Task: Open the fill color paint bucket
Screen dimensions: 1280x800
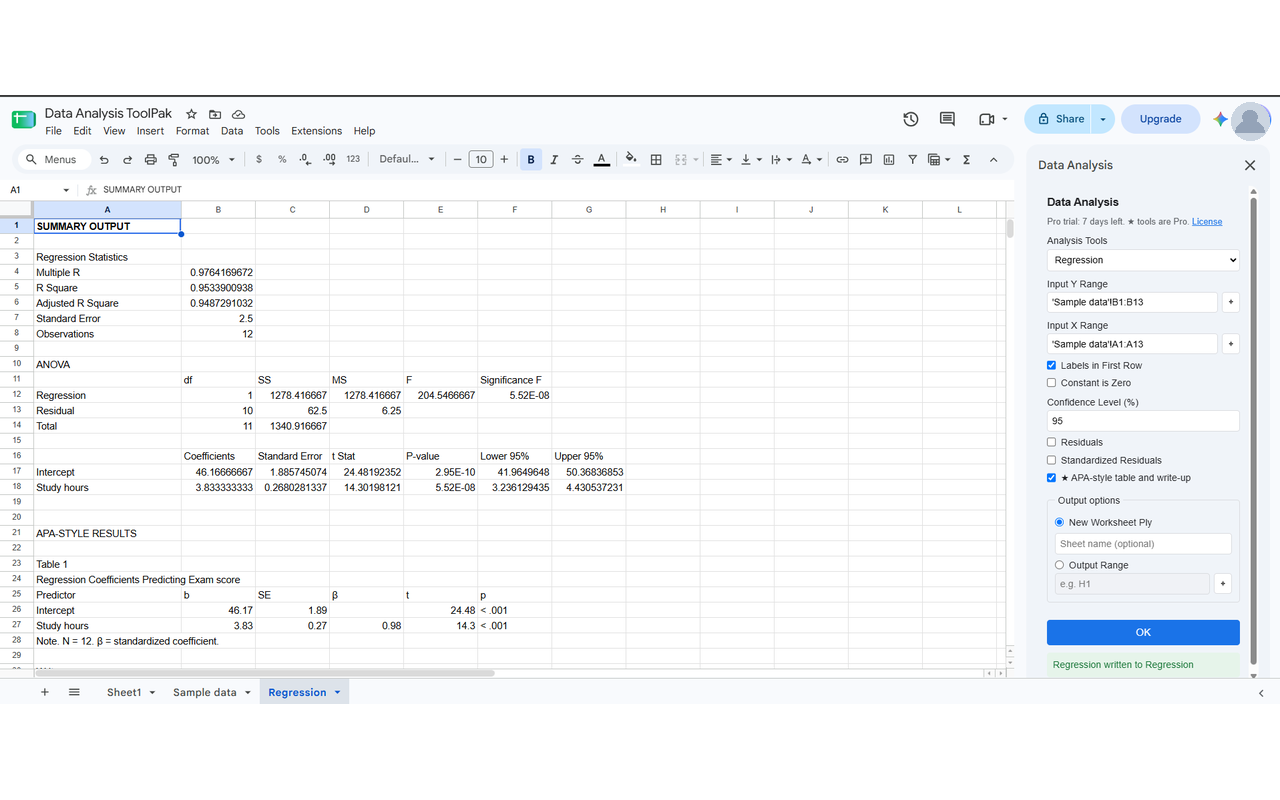Action: point(631,159)
